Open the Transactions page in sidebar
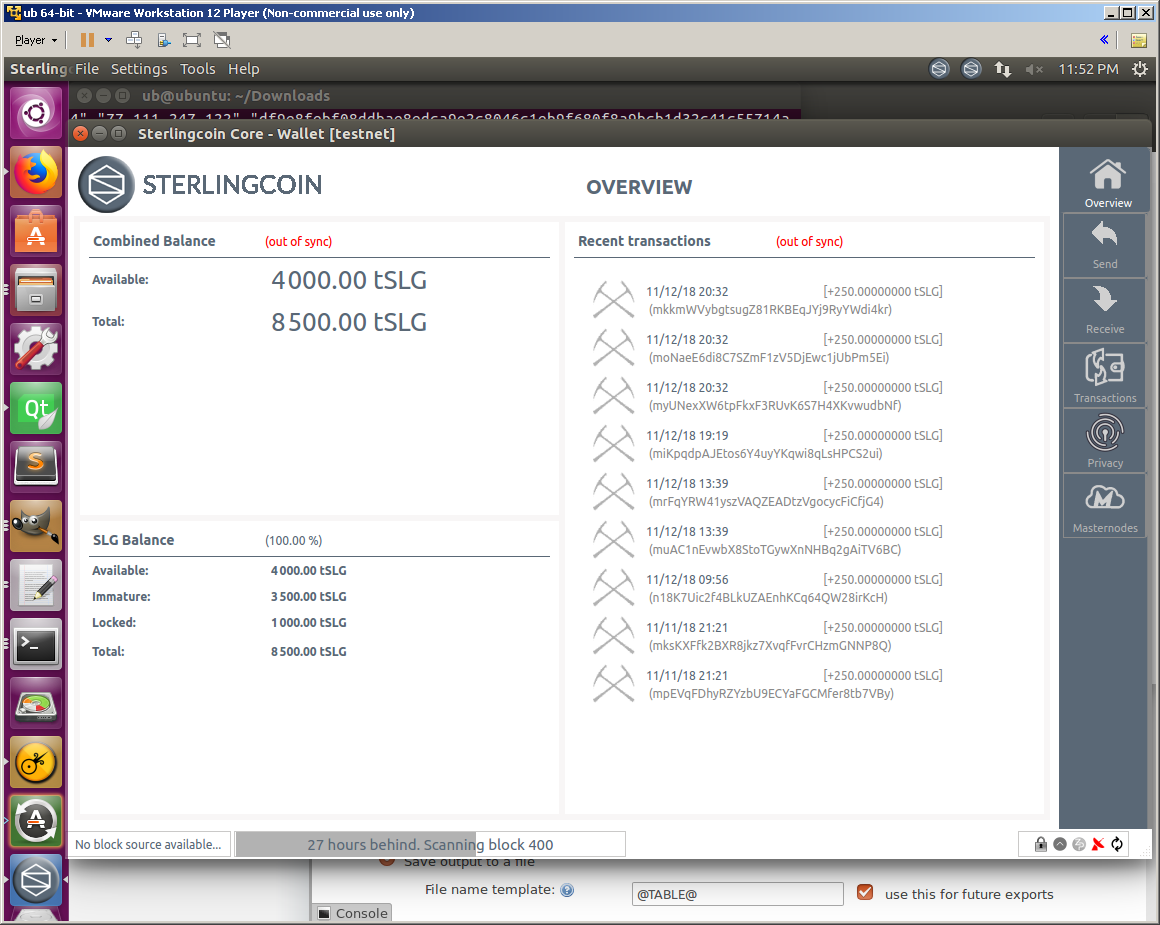1160x925 pixels. [1105, 376]
